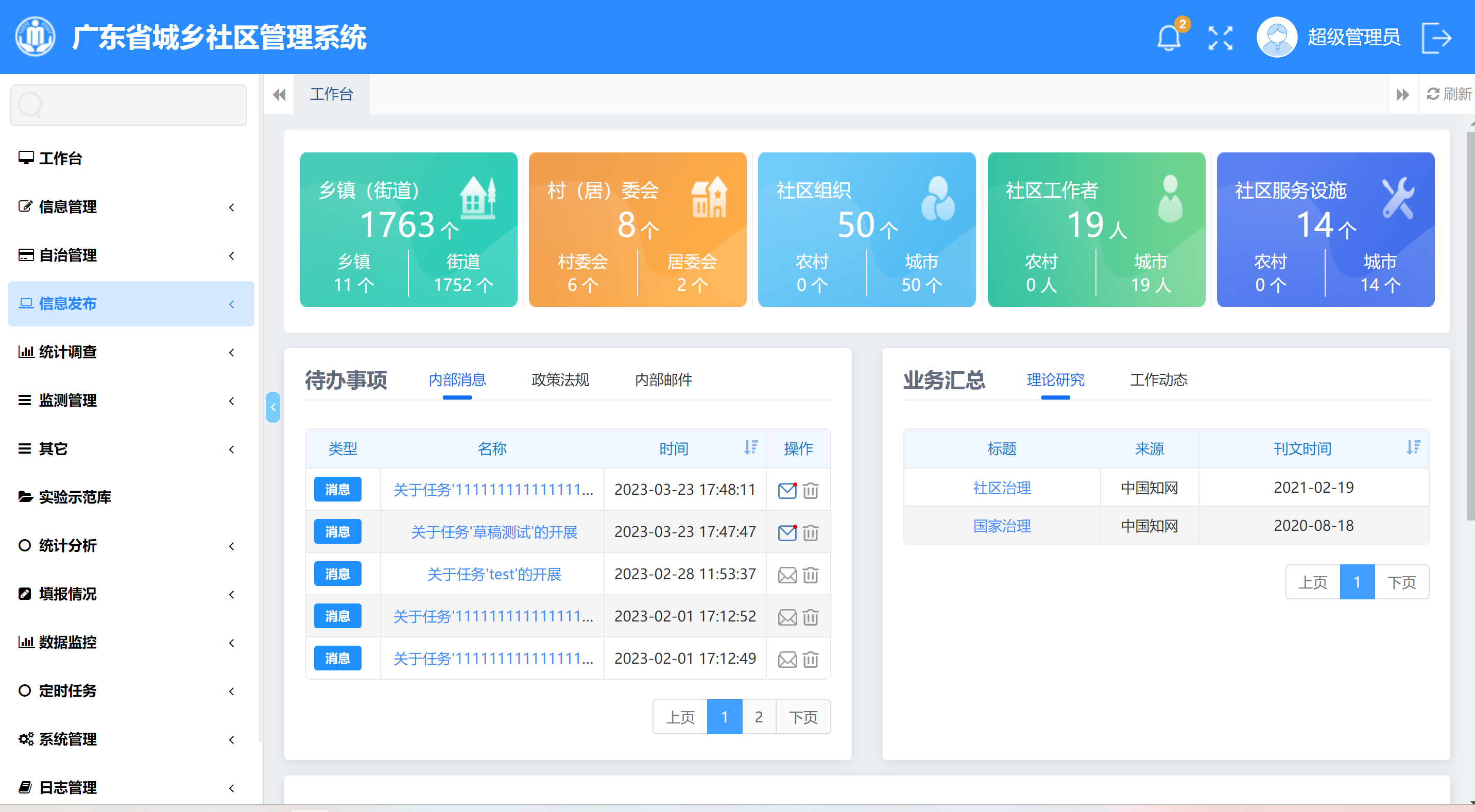Click 下页 in 待办事项 pagination

pyautogui.click(x=803, y=717)
